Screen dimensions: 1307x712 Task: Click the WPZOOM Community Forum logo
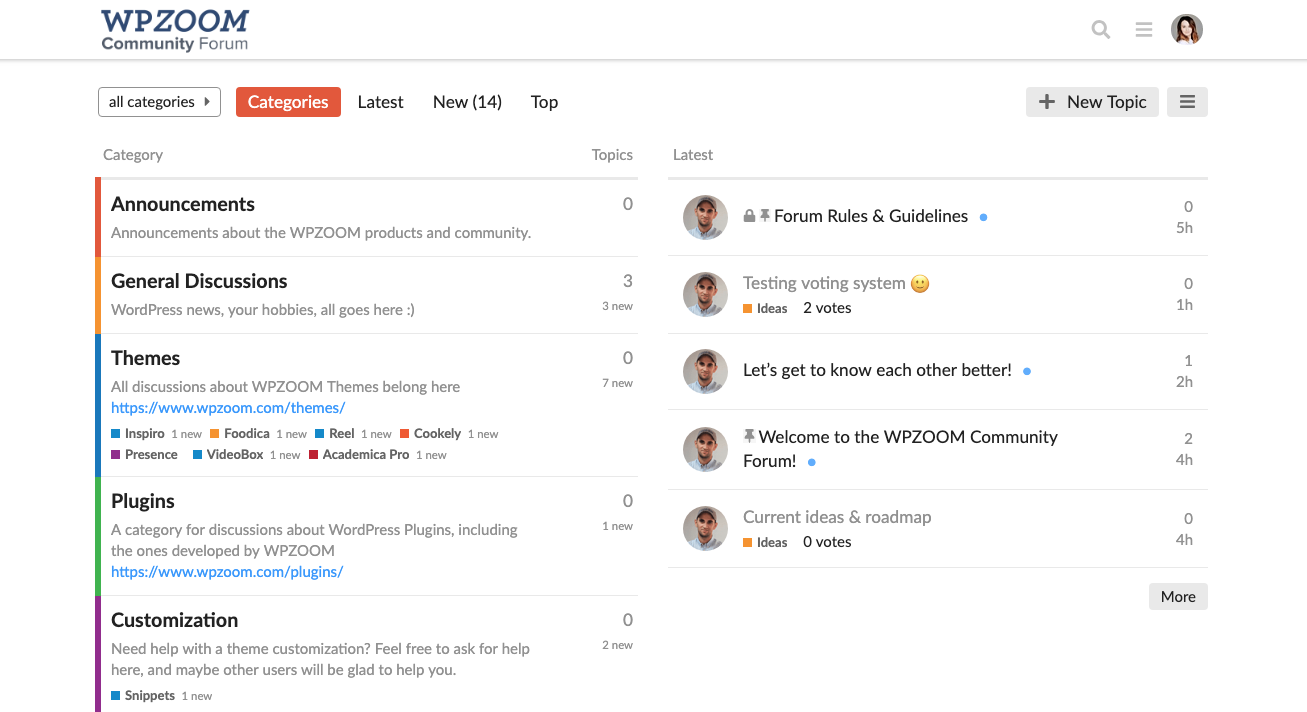(x=175, y=30)
